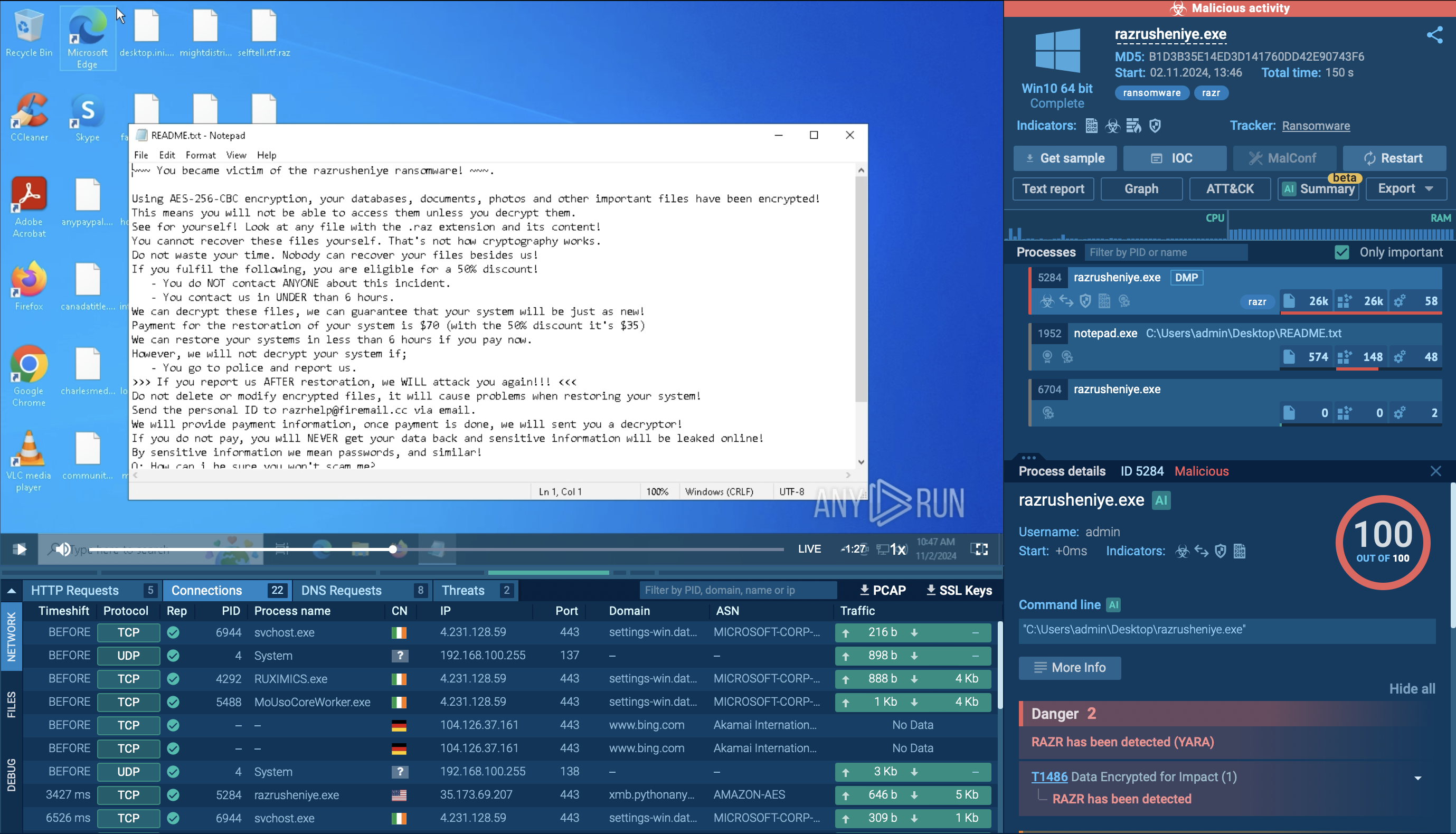Click the AI badge beside Command line

1113,605
